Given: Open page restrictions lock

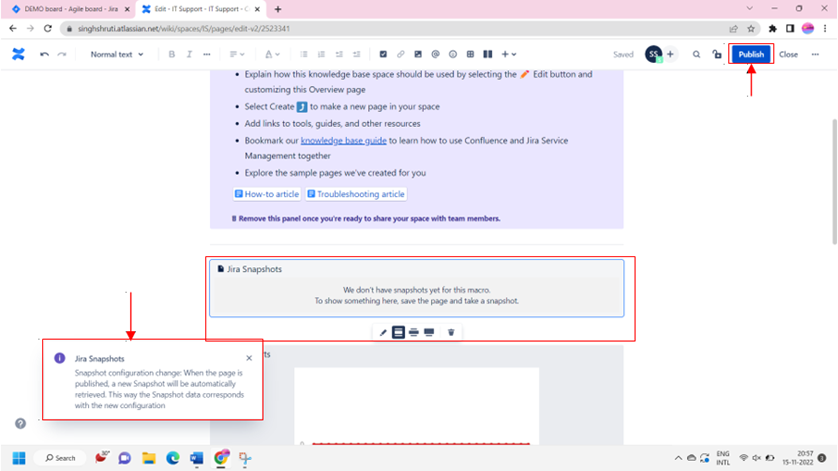Looking at the screenshot, I should click(x=717, y=54).
